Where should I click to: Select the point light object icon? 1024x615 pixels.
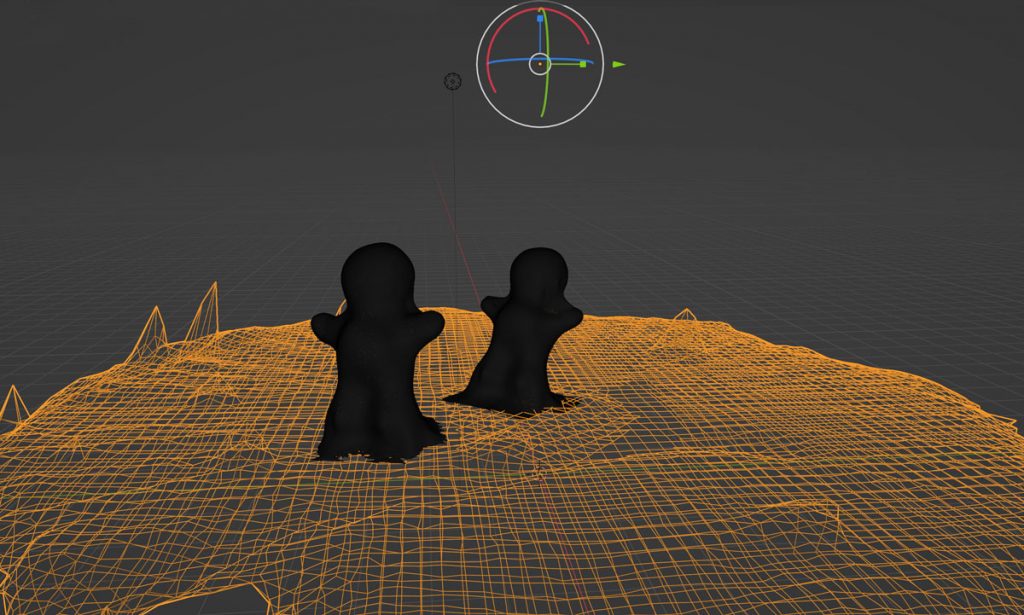click(x=453, y=82)
